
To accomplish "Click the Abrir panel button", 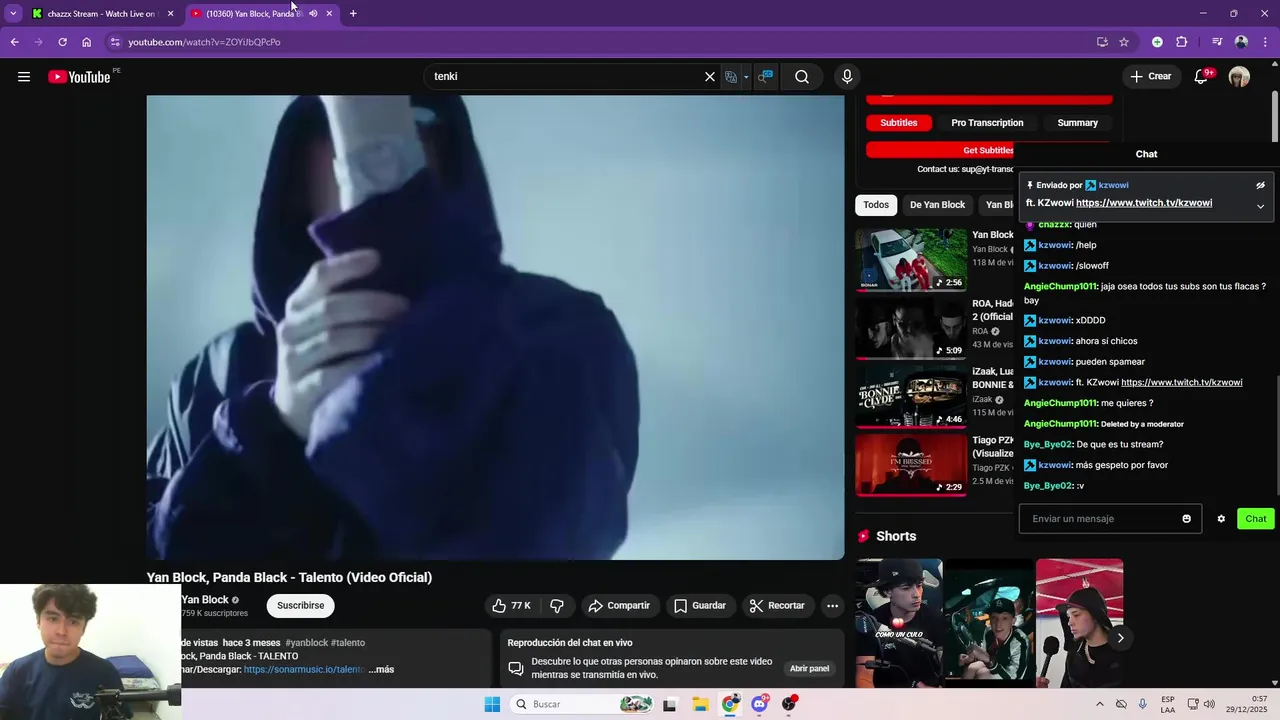I will click(x=809, y=669).
